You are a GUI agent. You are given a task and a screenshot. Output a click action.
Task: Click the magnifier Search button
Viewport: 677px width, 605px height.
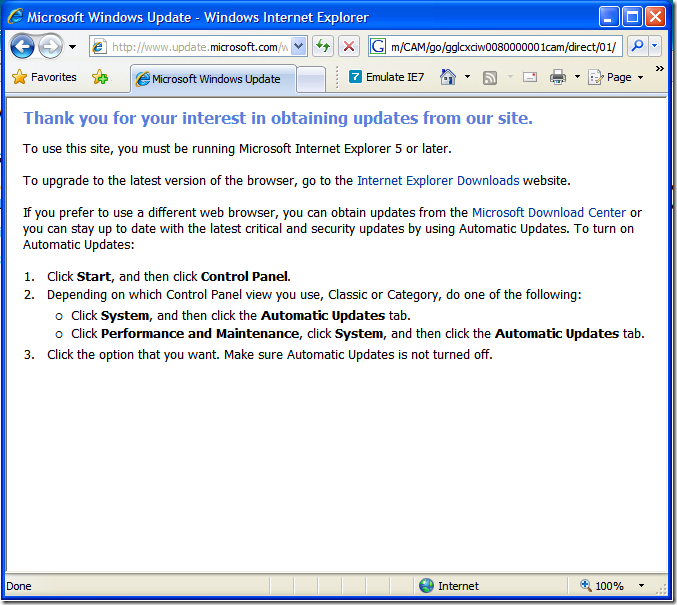pyautogui.click(x=637, y=46)
